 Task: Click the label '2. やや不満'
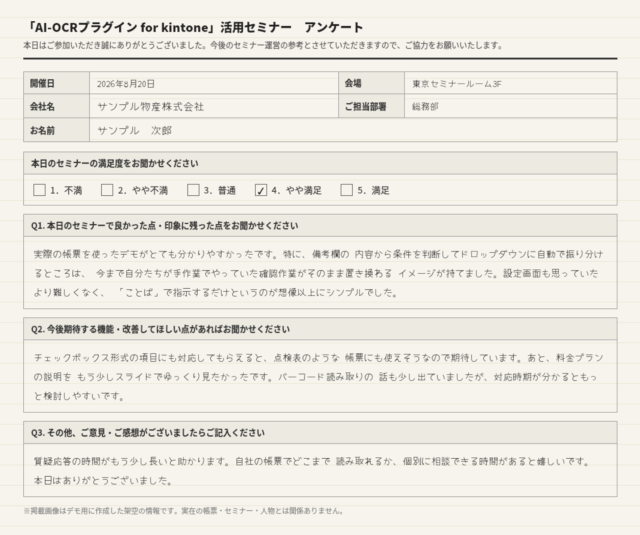point(143,191)
